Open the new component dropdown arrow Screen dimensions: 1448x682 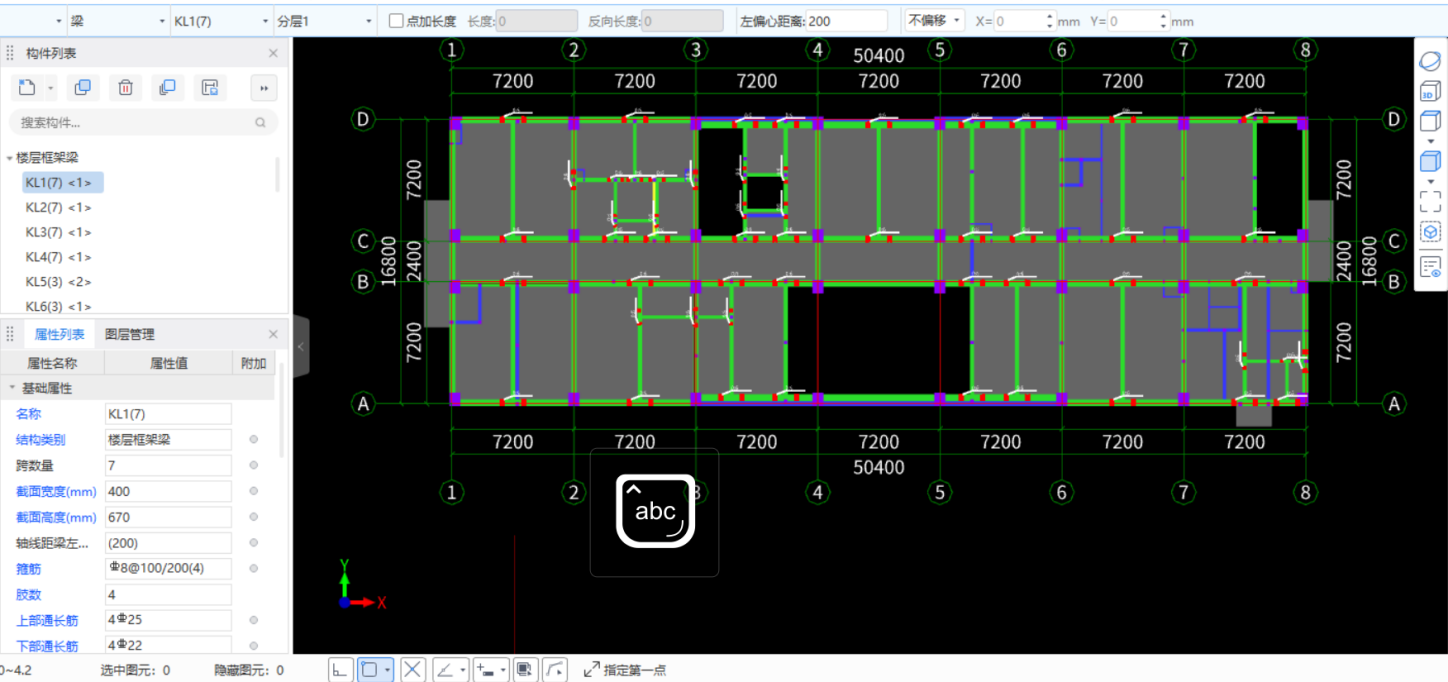coord(51,88)
